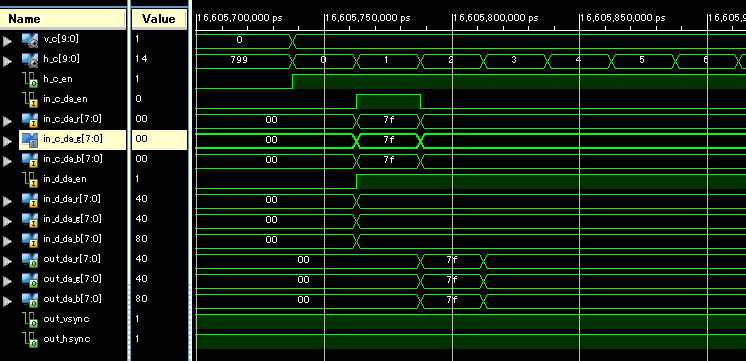Viewport: 746px width, 361px height.
Task: Select the out_hsync signal icon
Action: 30,339
